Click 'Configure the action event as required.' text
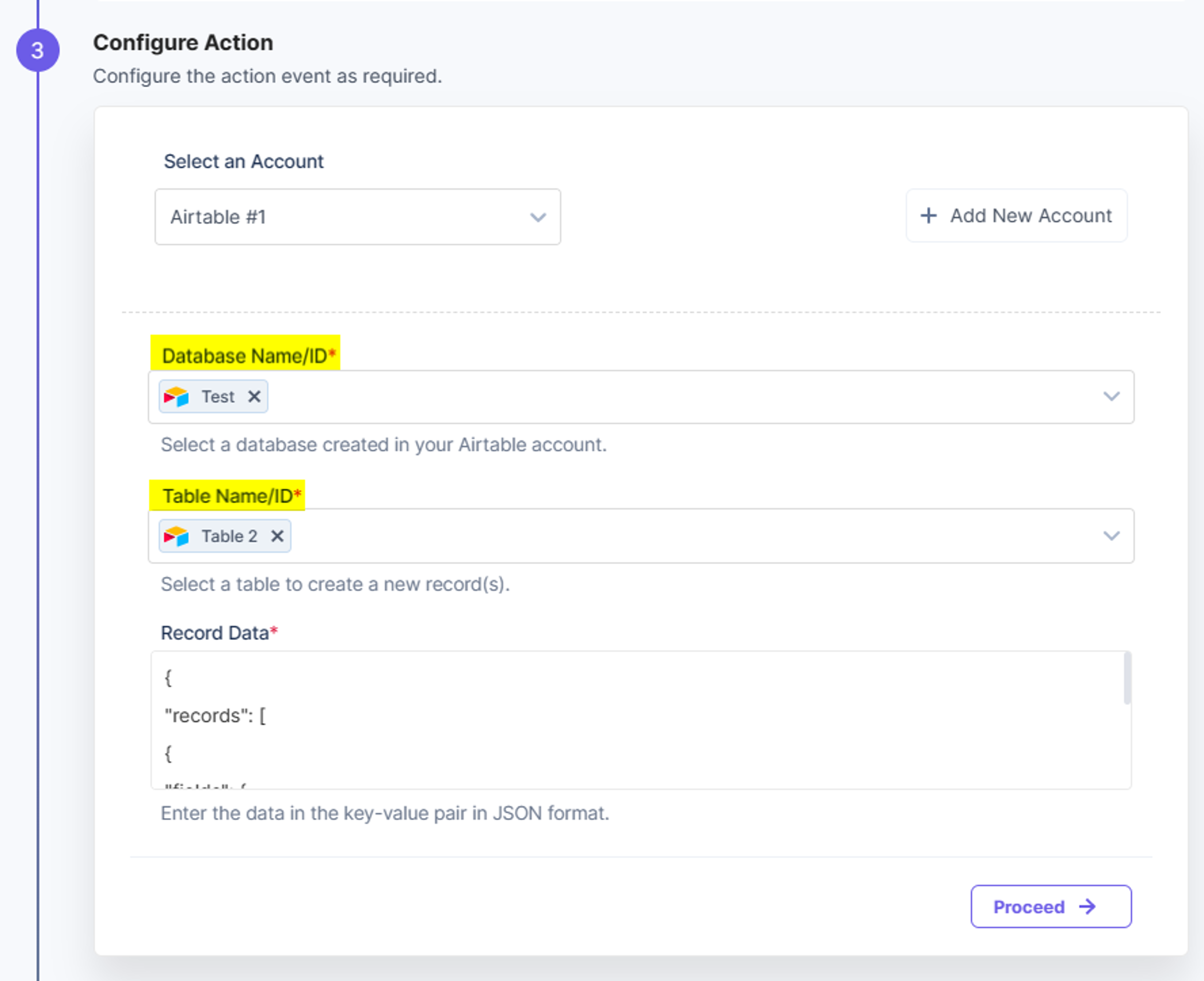This screenshot has width=1204, height=981. (x=267, y=76)
